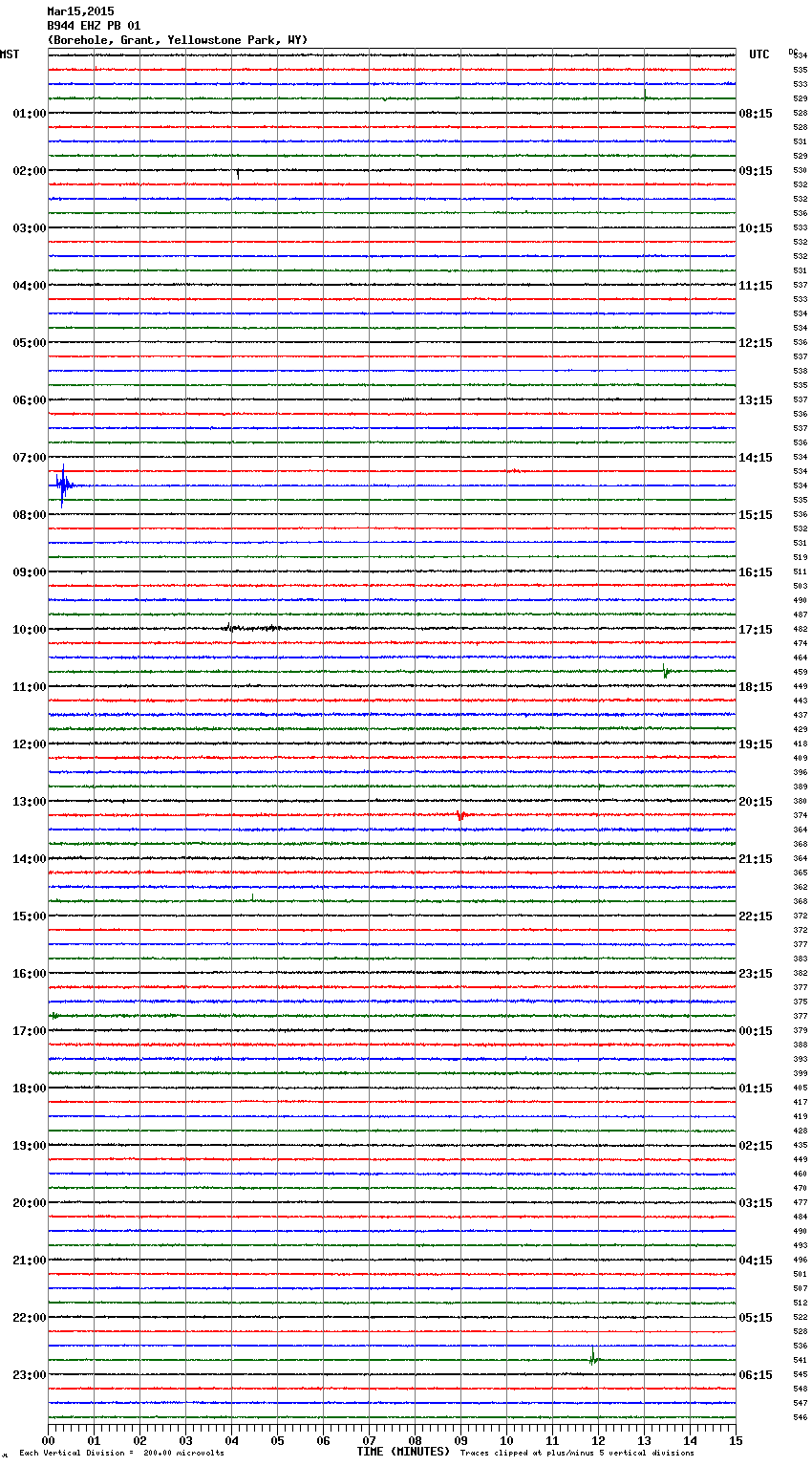
Task: Click the large blue seismic burst after 07:00
Action: pyautogui.click(x=64, y=485)
